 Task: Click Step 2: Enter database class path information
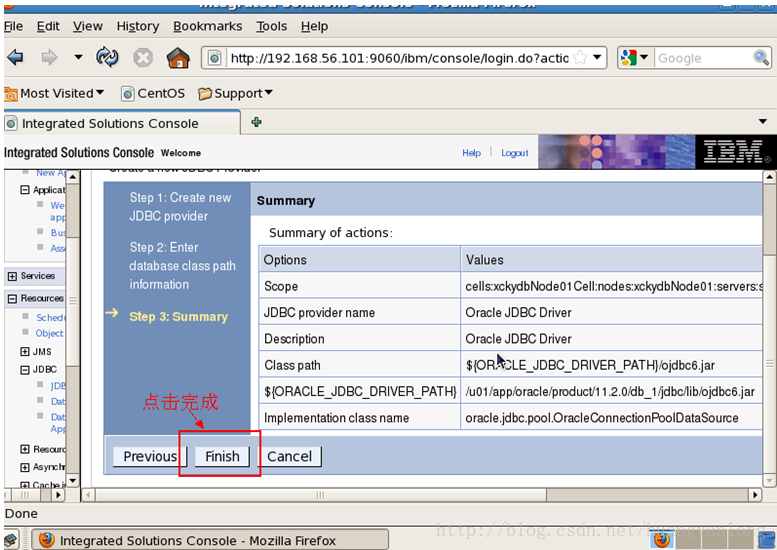click(182, 266)
